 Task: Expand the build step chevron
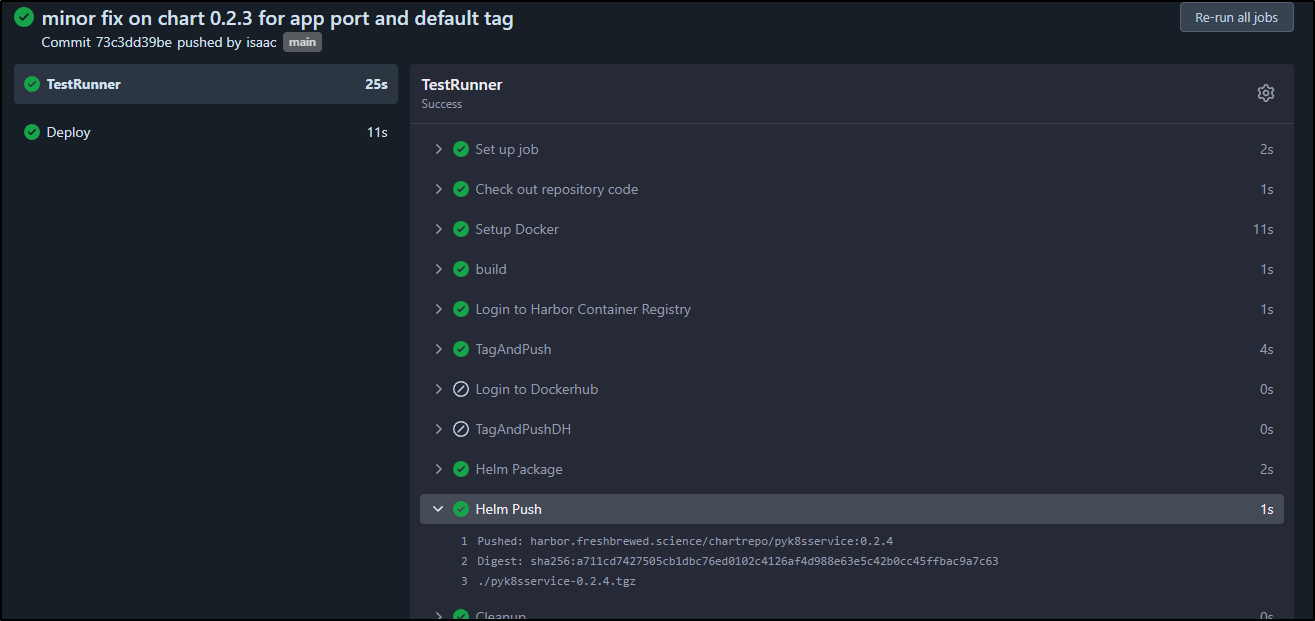tap(438, 269)
